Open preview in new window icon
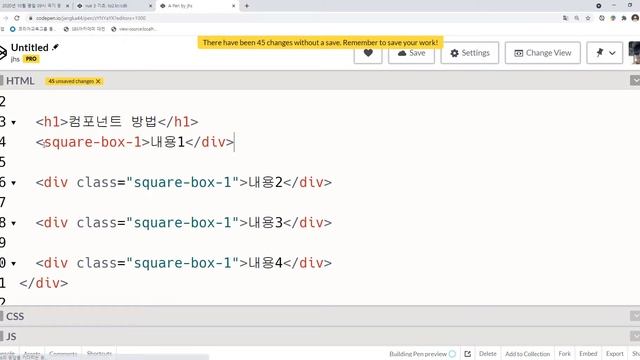This screenshot has width=640, height=360. [x=468, y=354]
